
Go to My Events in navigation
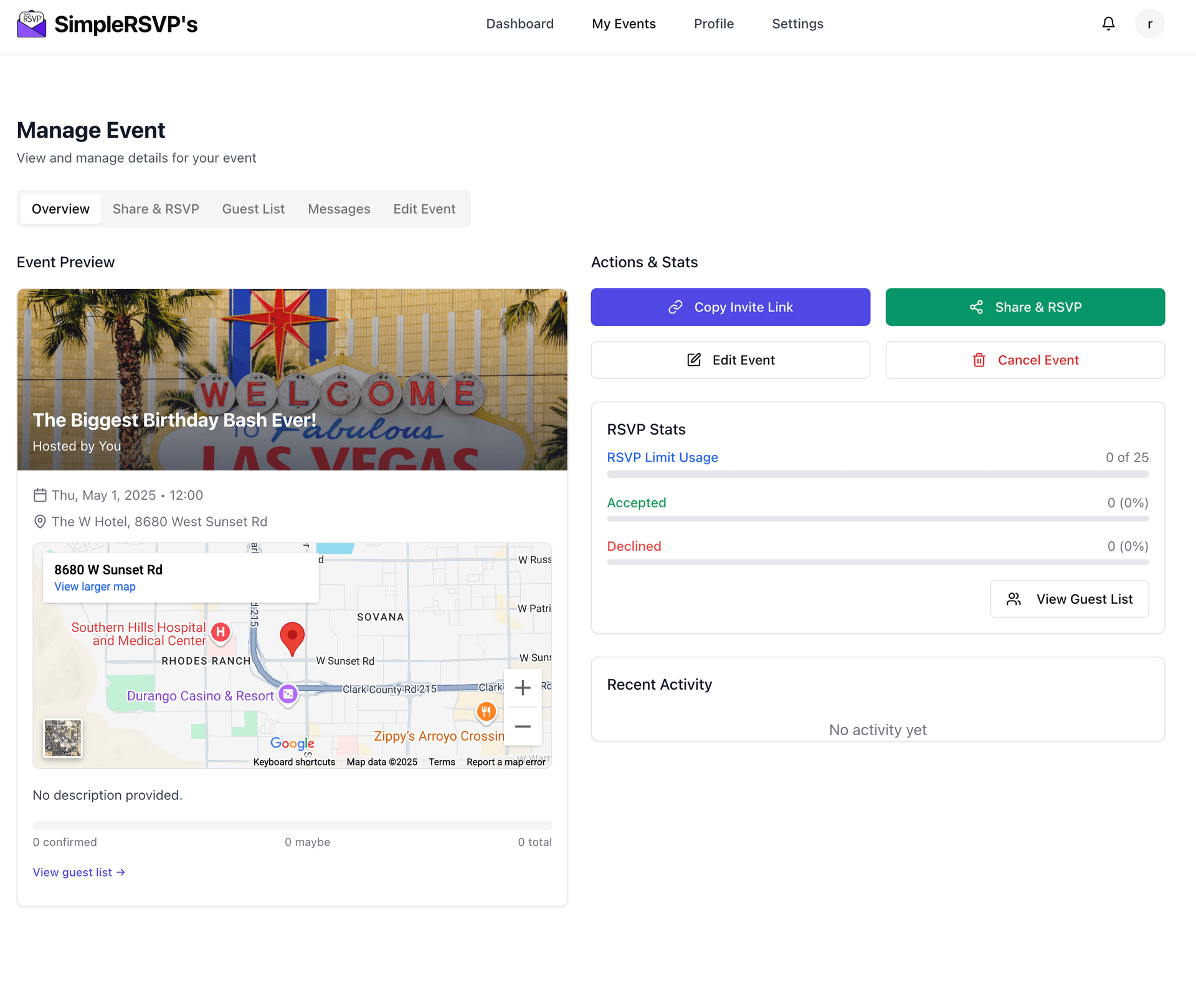(624, 24)
